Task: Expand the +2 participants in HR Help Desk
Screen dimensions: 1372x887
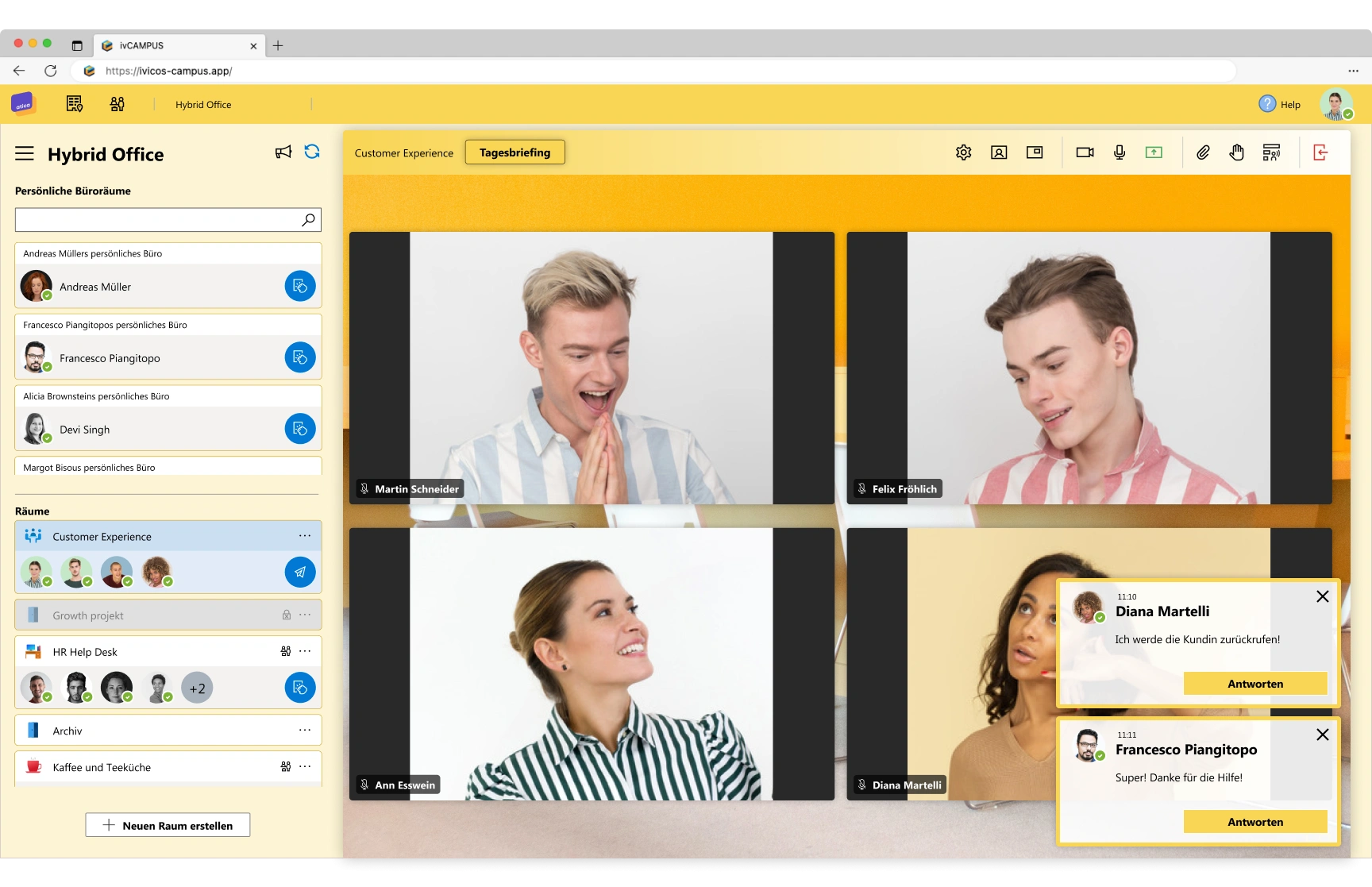Action: 197,688
